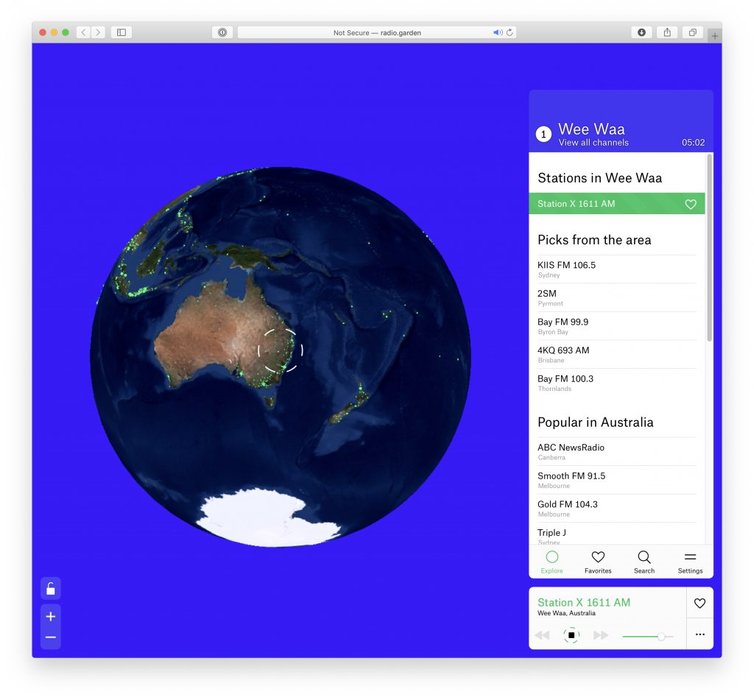Play Smooth FM 91.5 Melbourne
This screenshot has width=754, height=700.
tap(617, 480)
